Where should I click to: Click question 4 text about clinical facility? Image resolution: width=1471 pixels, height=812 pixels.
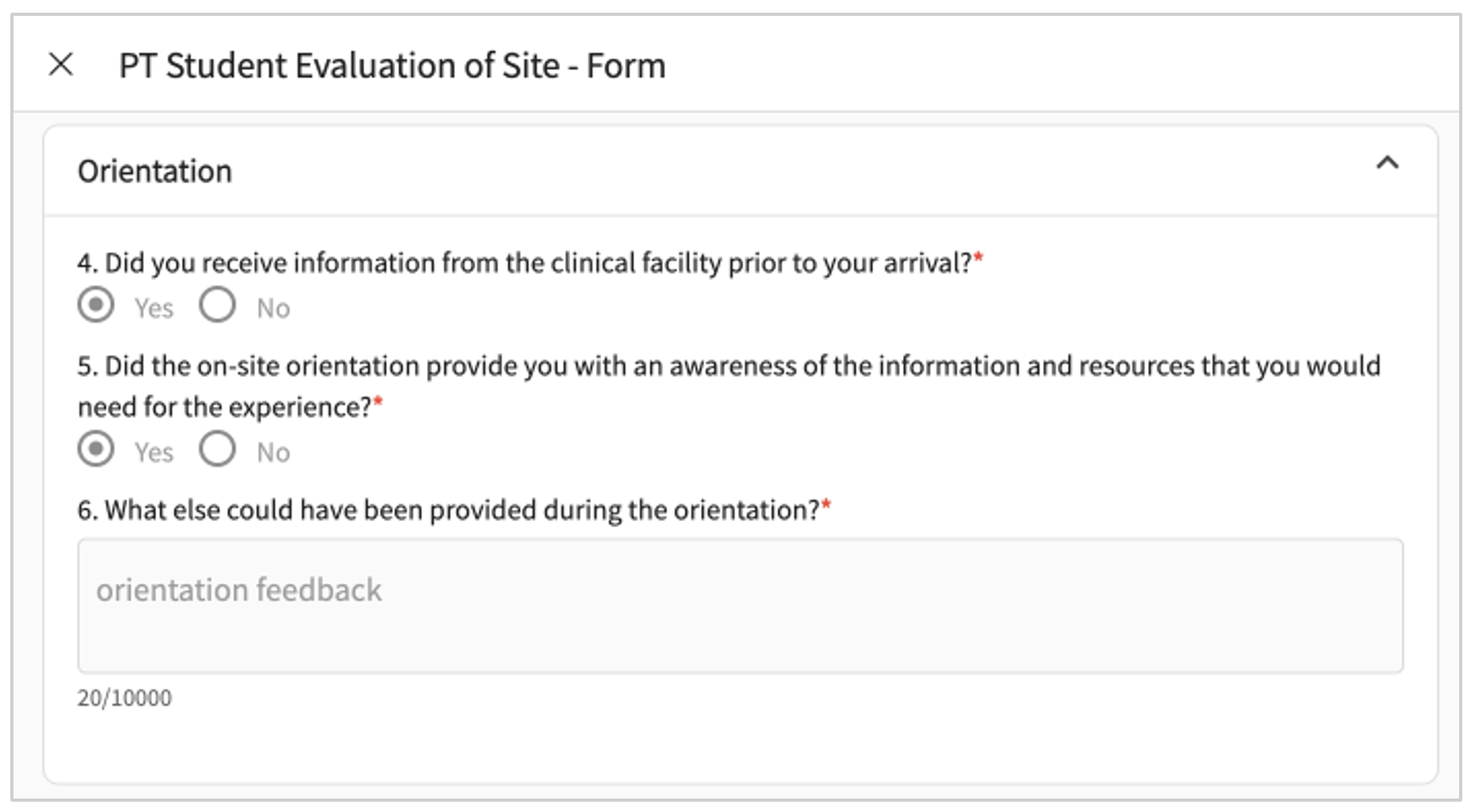pyautogui.click(x=524, y=263)
